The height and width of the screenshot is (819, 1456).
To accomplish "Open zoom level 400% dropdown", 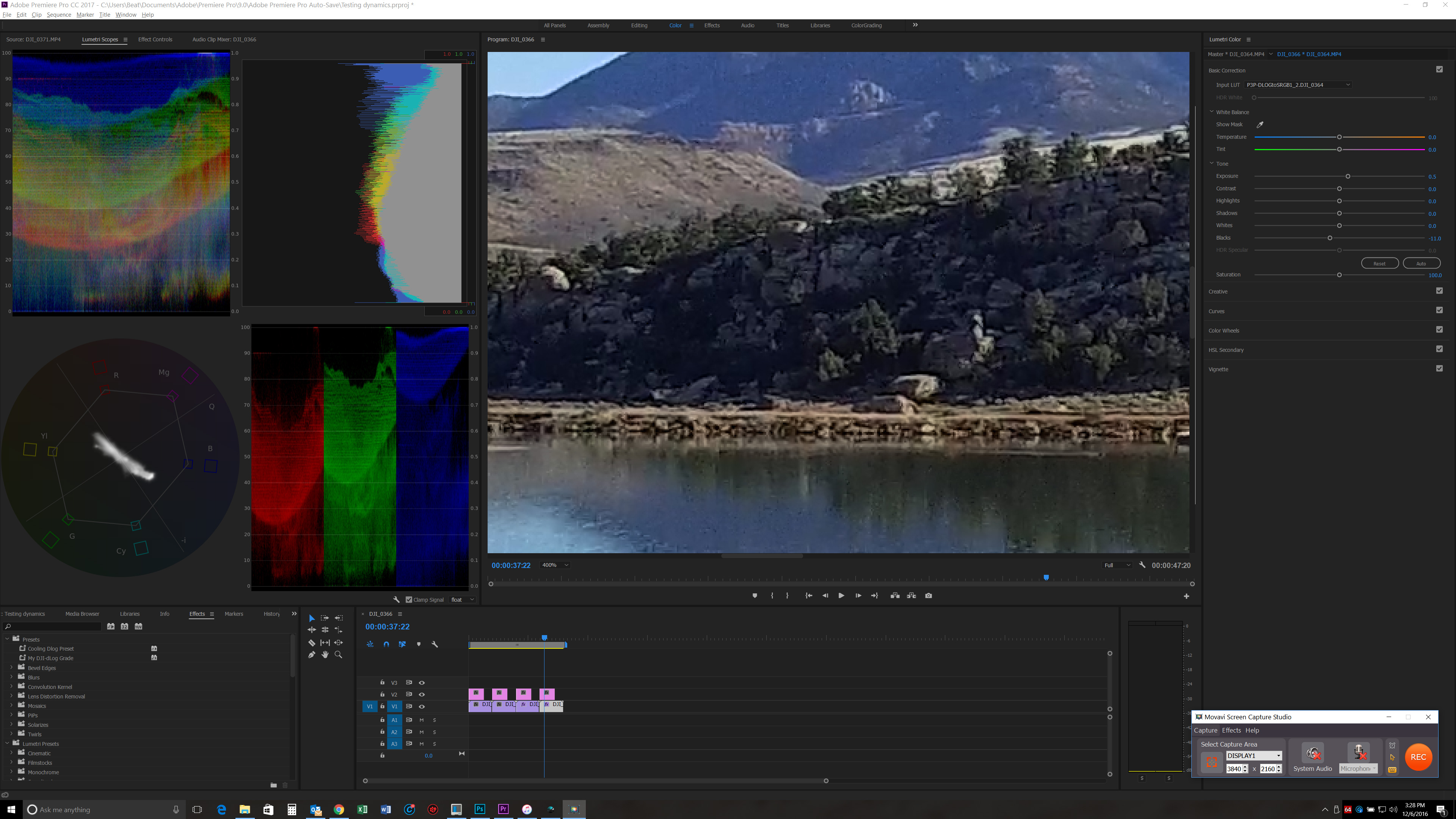I will 555,565.
